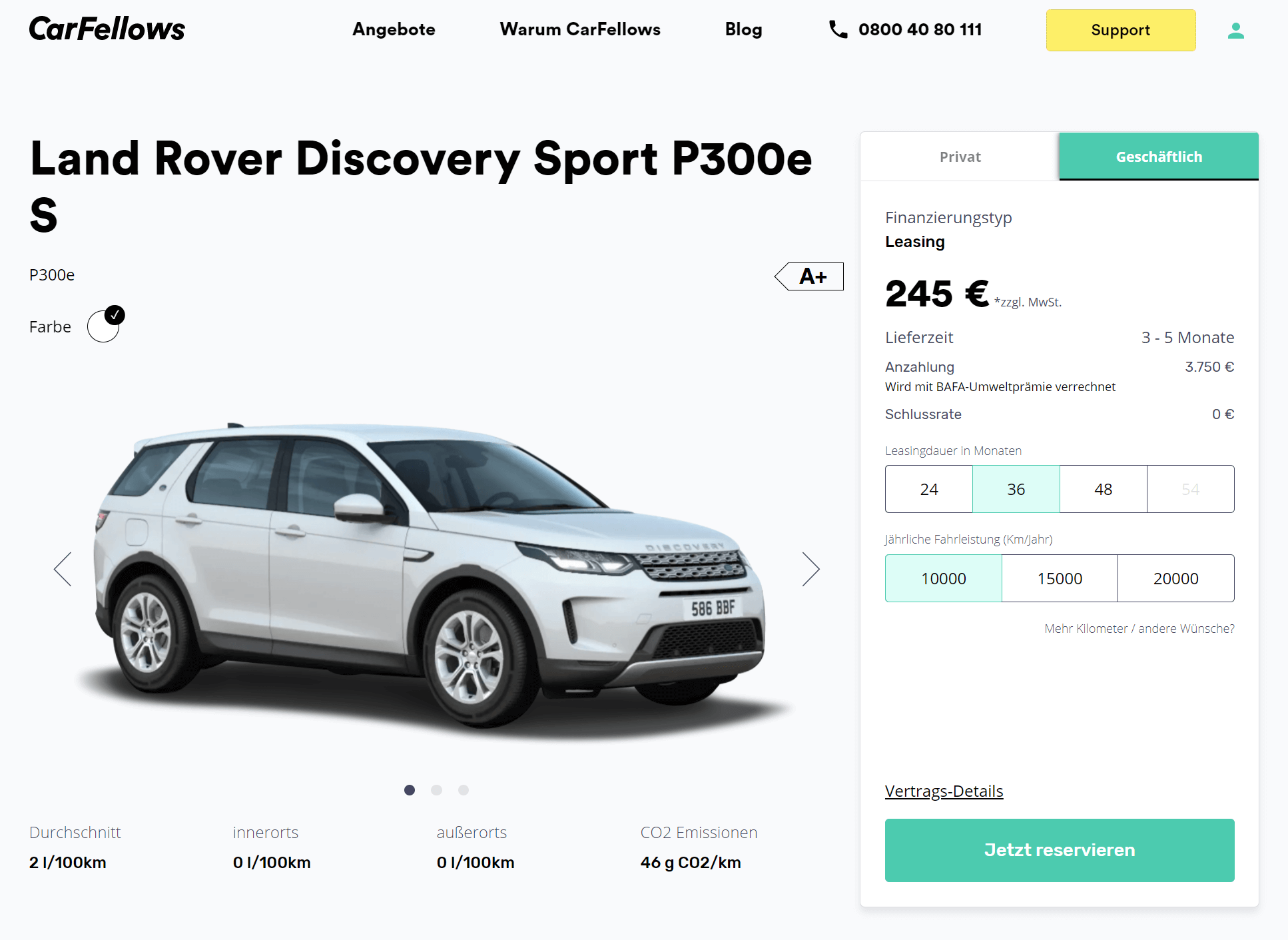Select 24 months leasing duration

[x=929, y=489]
